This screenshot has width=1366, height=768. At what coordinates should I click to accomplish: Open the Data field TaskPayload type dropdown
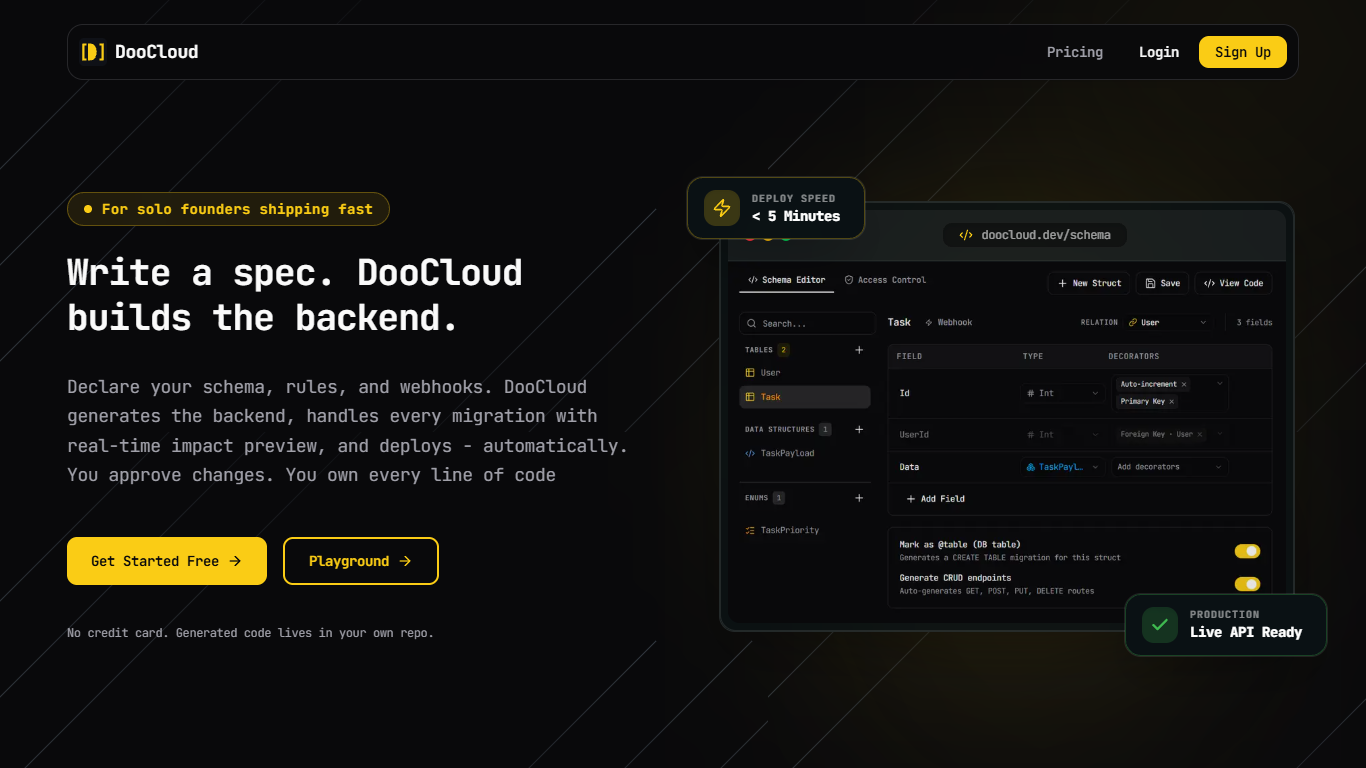[1063, 467]
